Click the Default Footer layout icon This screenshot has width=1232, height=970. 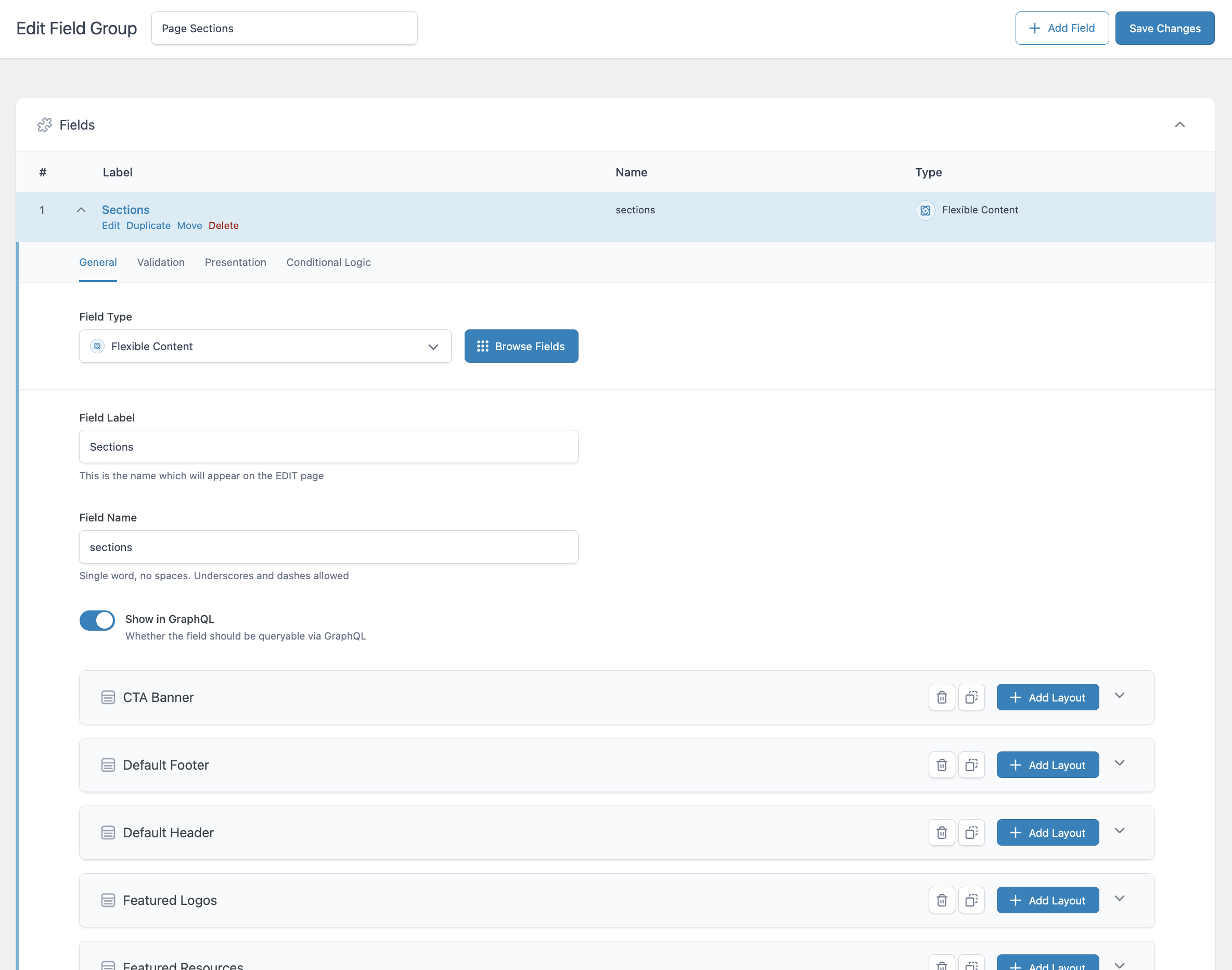(x=107, y=764)
